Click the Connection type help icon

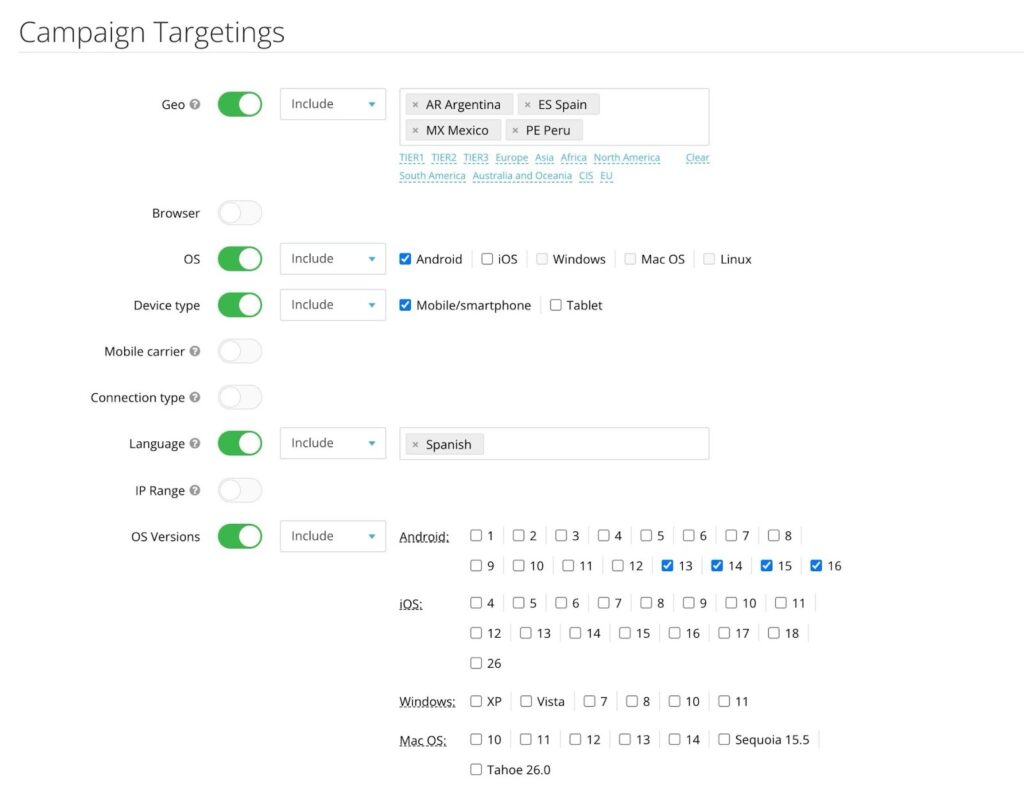click(x=195, y=397)
